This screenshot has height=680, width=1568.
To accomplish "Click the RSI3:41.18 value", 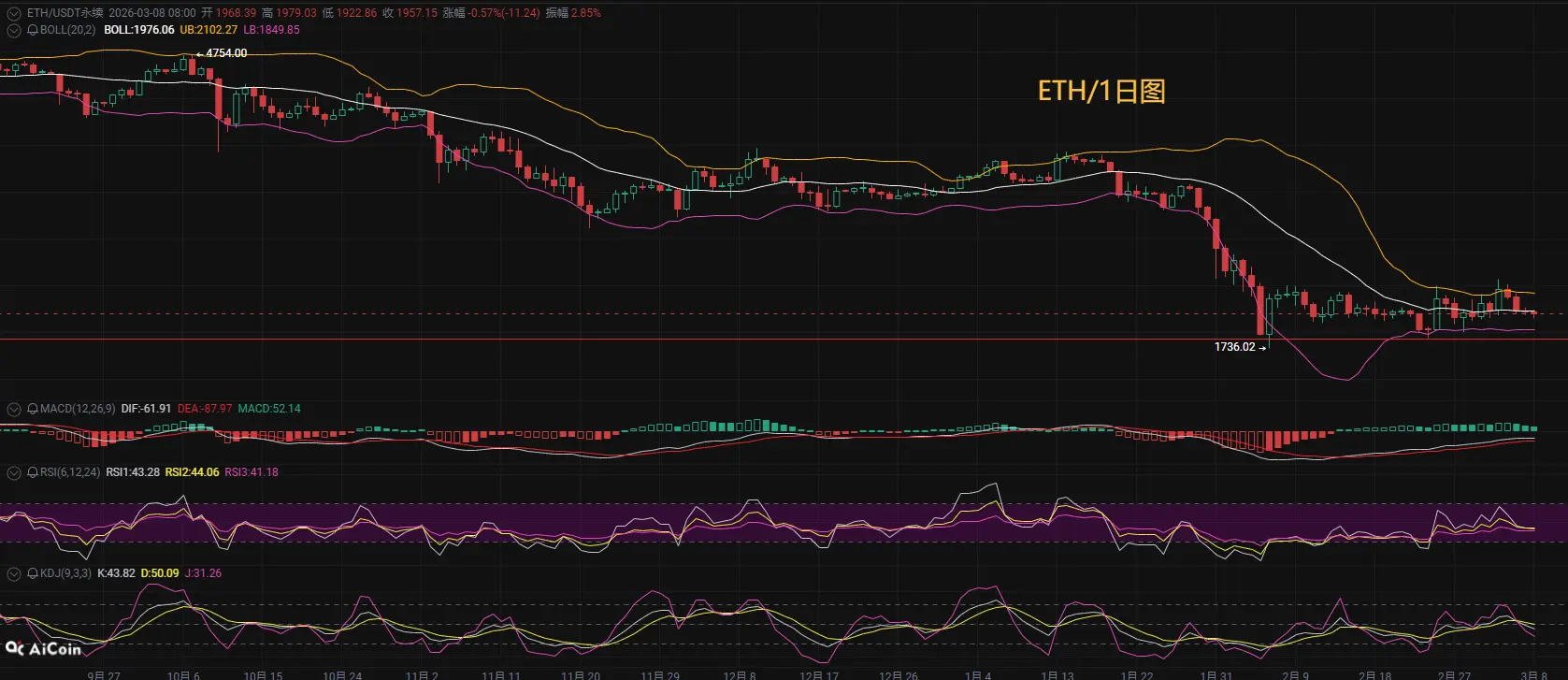I will coord(252,472).
